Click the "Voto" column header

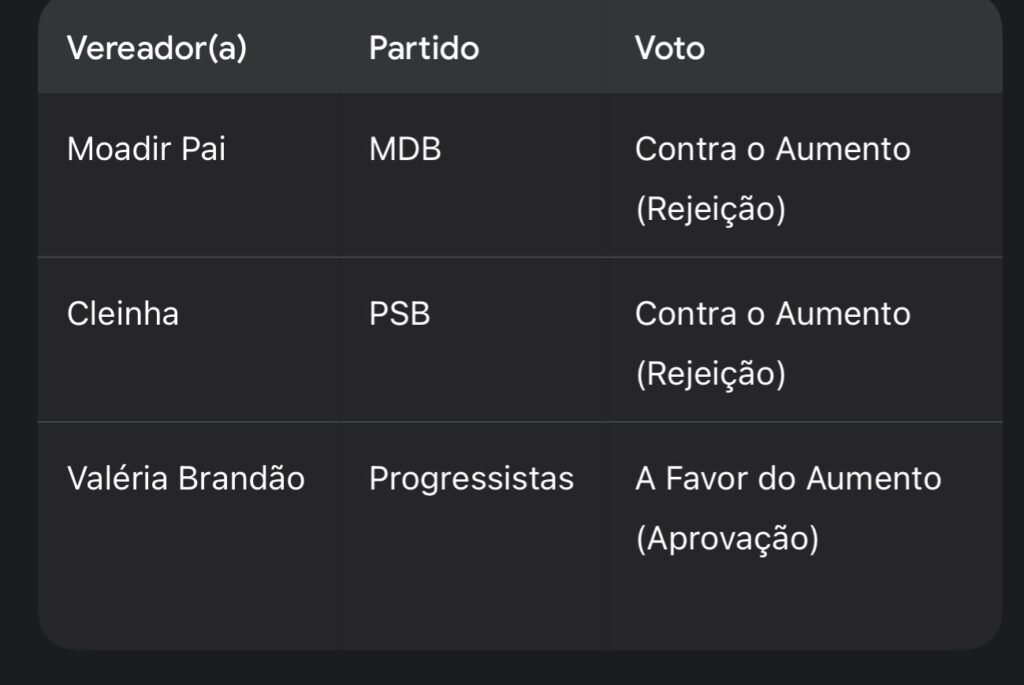click(669, 48)
